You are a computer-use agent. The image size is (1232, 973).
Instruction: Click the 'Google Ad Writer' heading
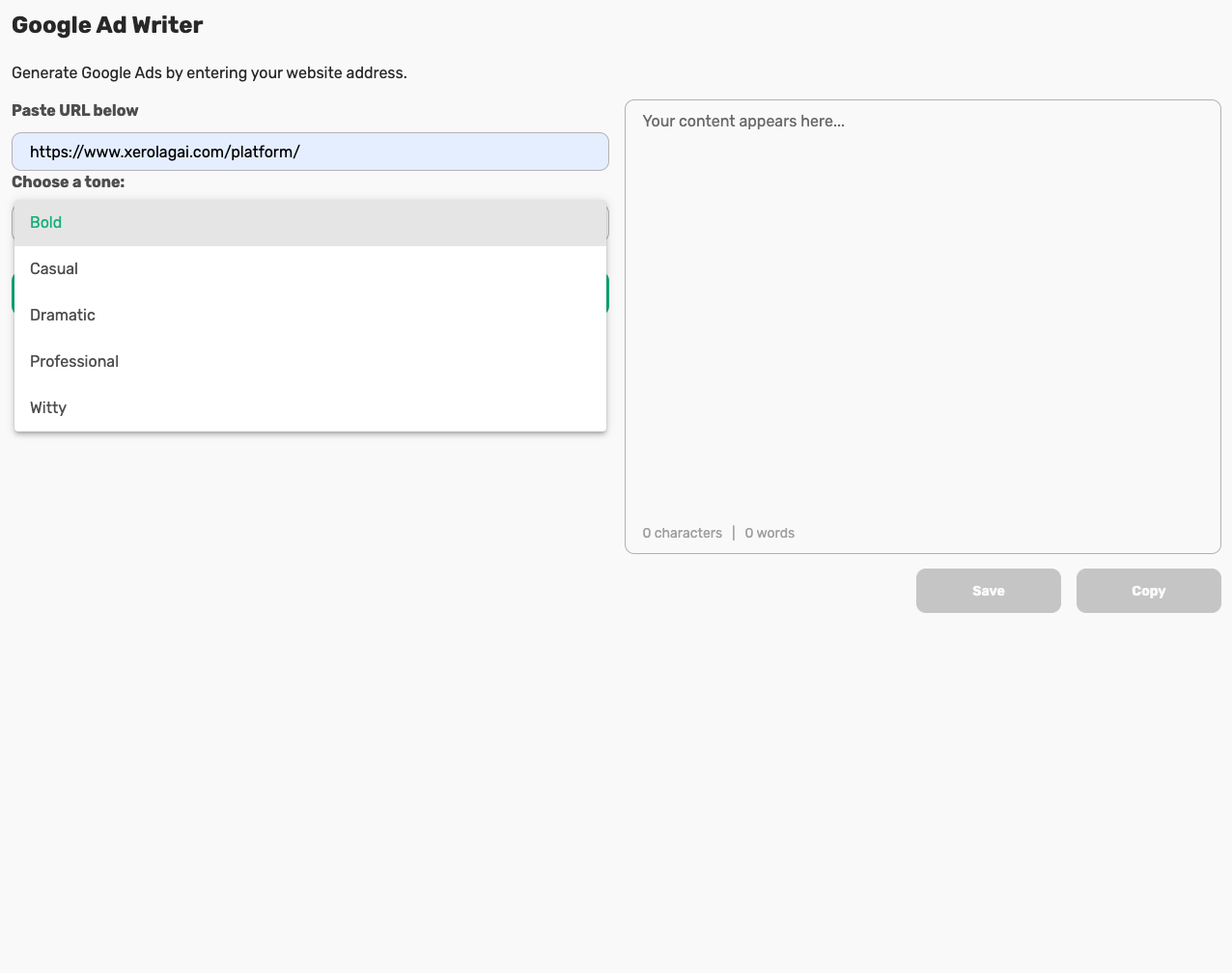click(x=107, y=25)
